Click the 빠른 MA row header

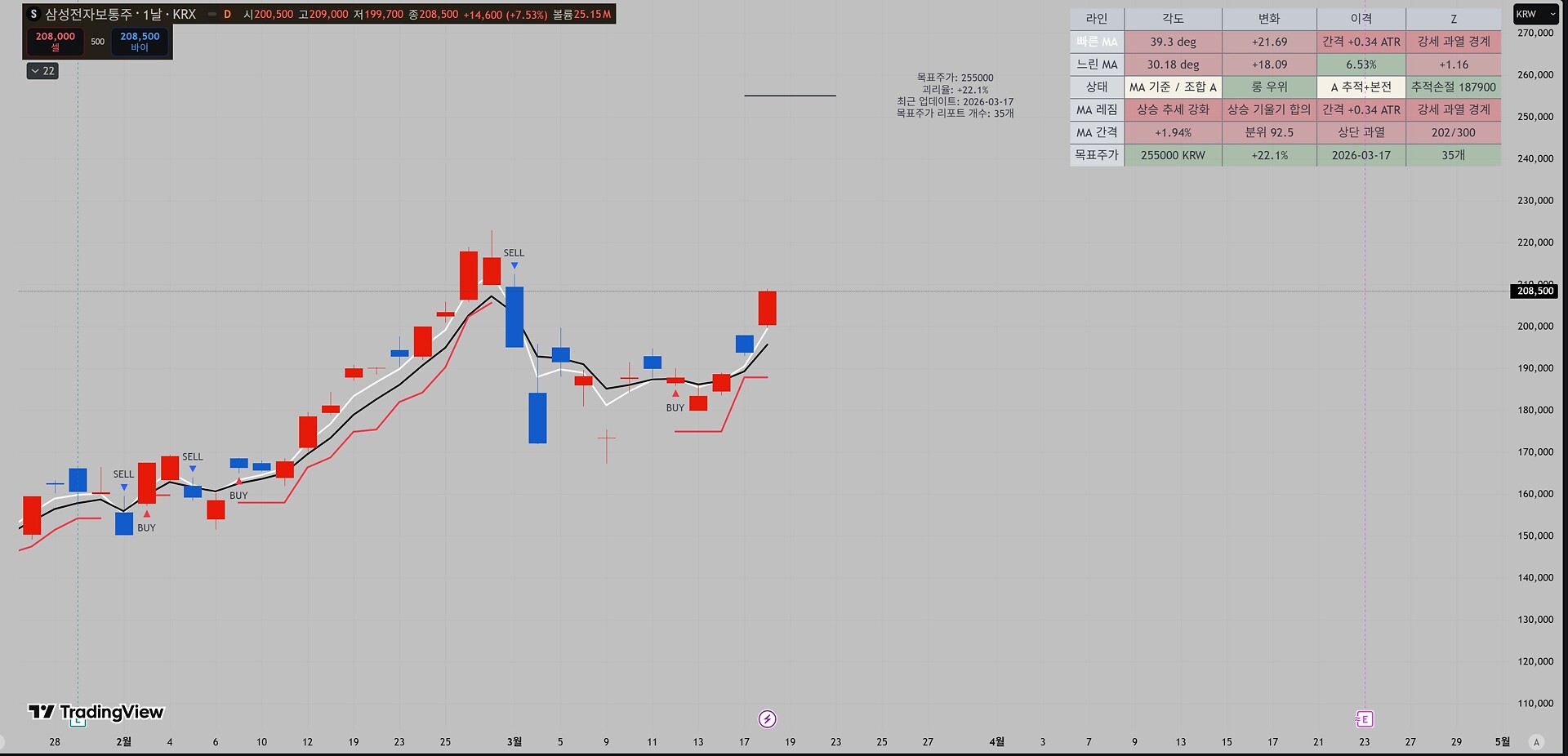[1097, 42]
